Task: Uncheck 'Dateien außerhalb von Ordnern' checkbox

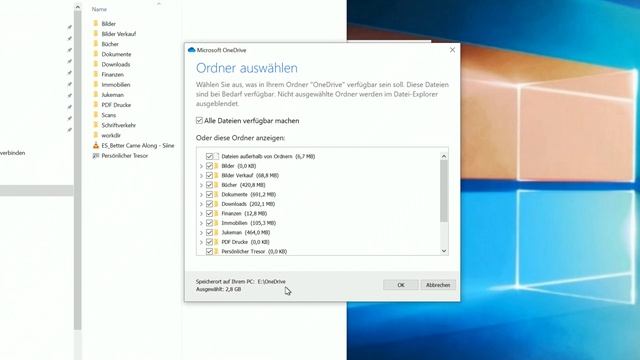Action: [x=209, y=156]
